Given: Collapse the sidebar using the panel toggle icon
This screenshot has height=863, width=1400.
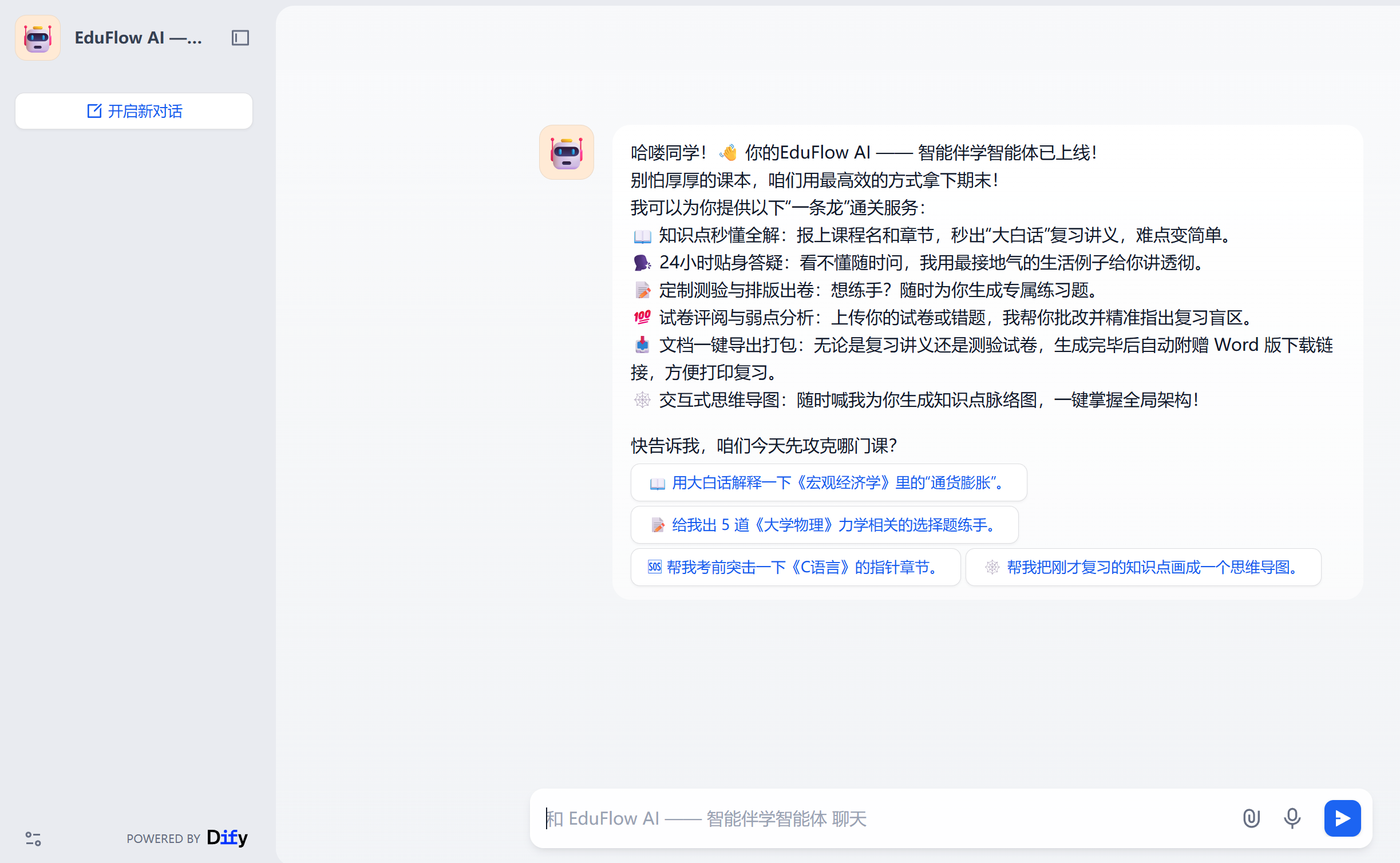Looking at the screenshot, I should (x=240, y=38).
